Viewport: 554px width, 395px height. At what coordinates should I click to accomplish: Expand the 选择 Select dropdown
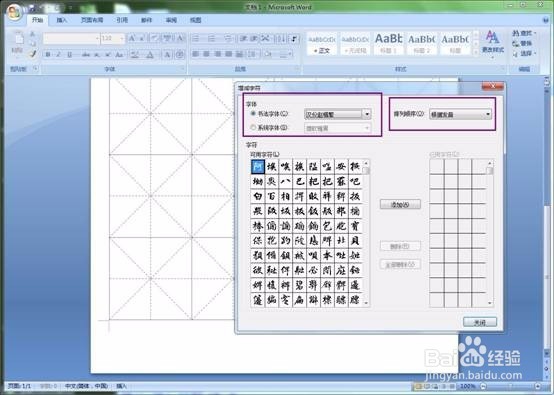point(535,53)
